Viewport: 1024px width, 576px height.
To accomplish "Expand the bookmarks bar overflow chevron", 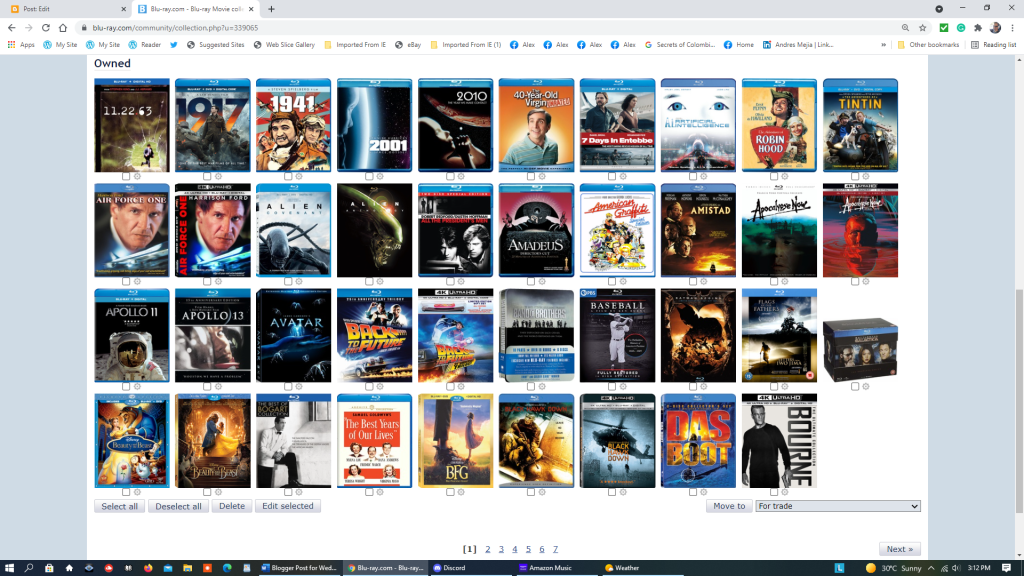I will point(884,45).
